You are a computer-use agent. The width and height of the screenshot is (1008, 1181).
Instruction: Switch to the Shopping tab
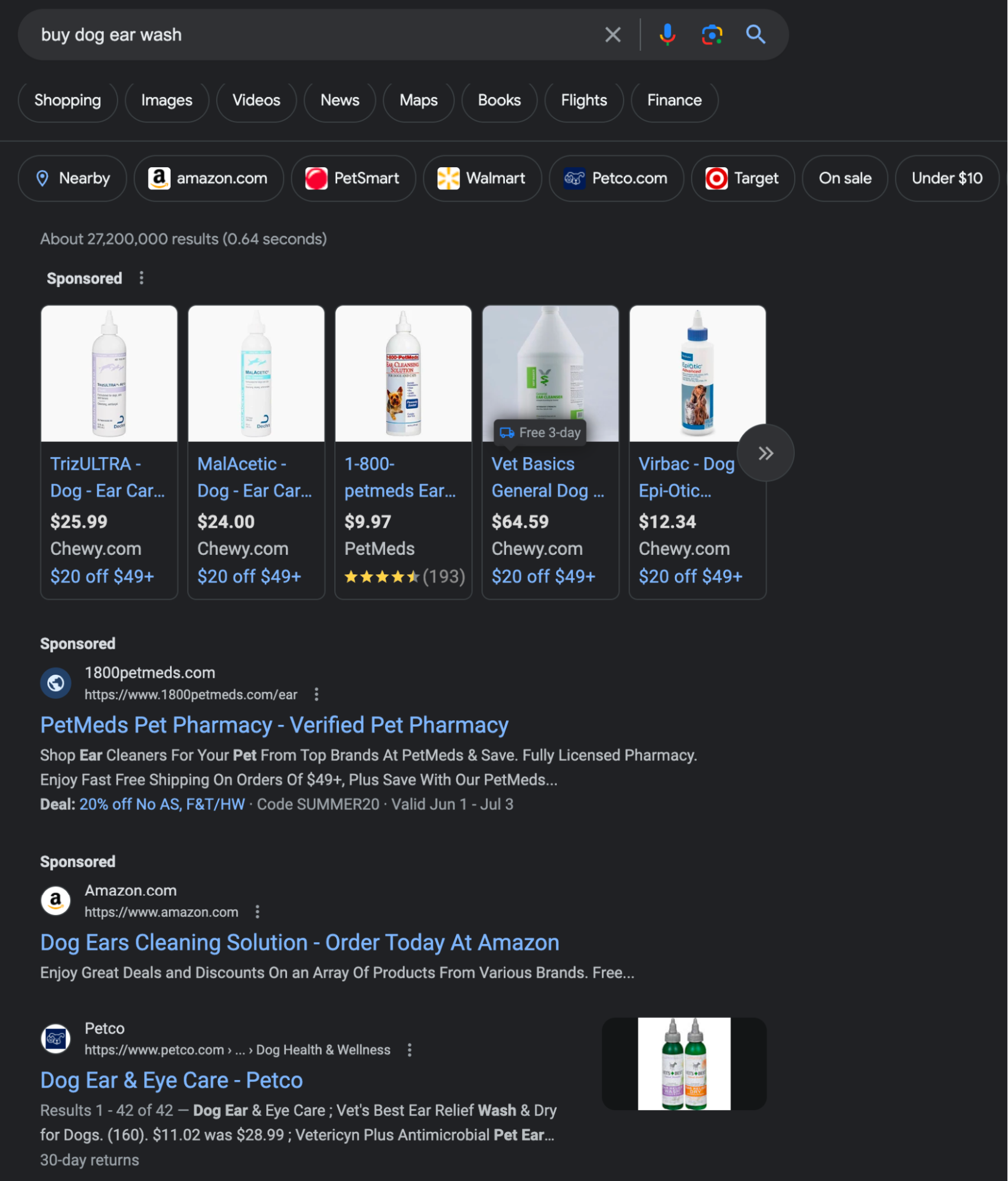coord(67,100)
